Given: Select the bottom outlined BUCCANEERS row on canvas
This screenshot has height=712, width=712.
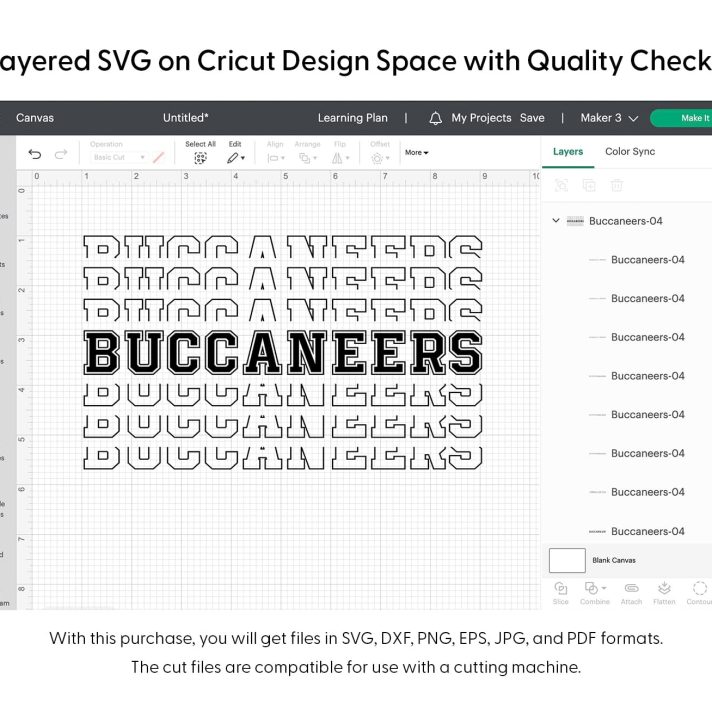Looking at the screenshot, I should click(282, 458).
